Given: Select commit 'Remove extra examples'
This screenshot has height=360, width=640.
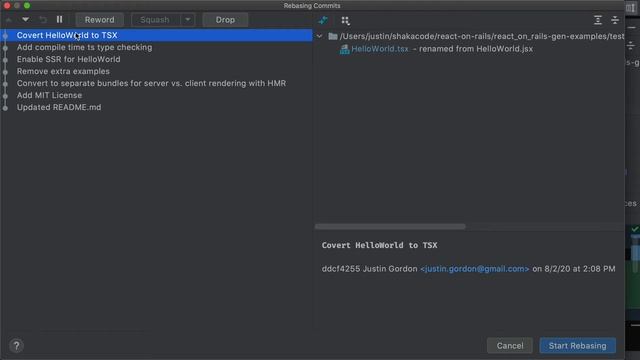Looking at the screenshot, I should [x=156, y=71].
